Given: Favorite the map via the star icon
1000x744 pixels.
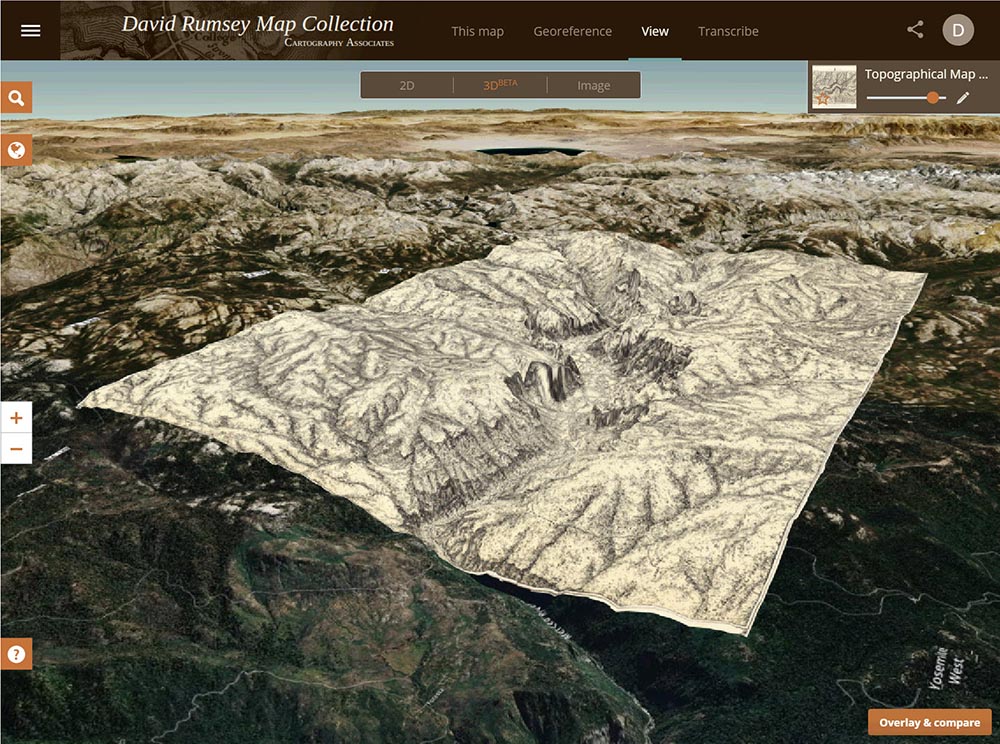Looking at the screenshot, I should [x=821, y=98].
